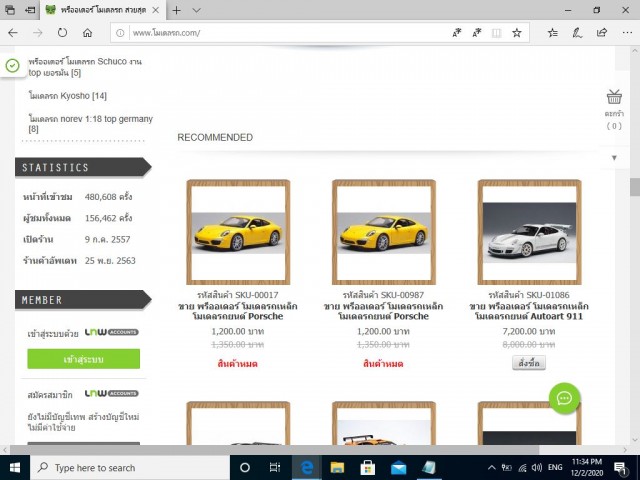Open the Mail app from taskbar
The image size is (640, 480).
[x=398, y=468]
